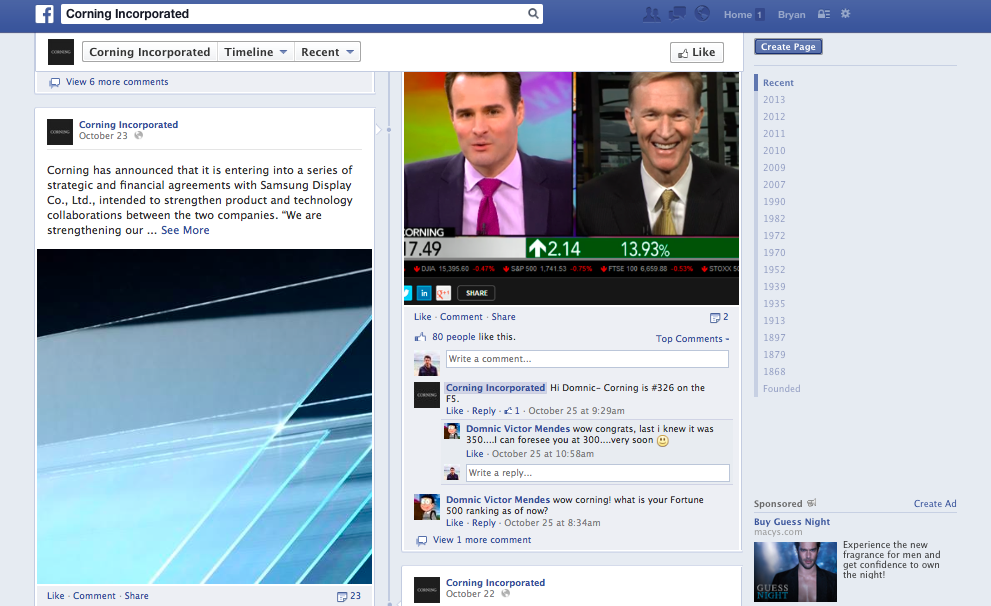Open the account settings gear icon
This screenshot has height=606, width=991.
(845, 14)
